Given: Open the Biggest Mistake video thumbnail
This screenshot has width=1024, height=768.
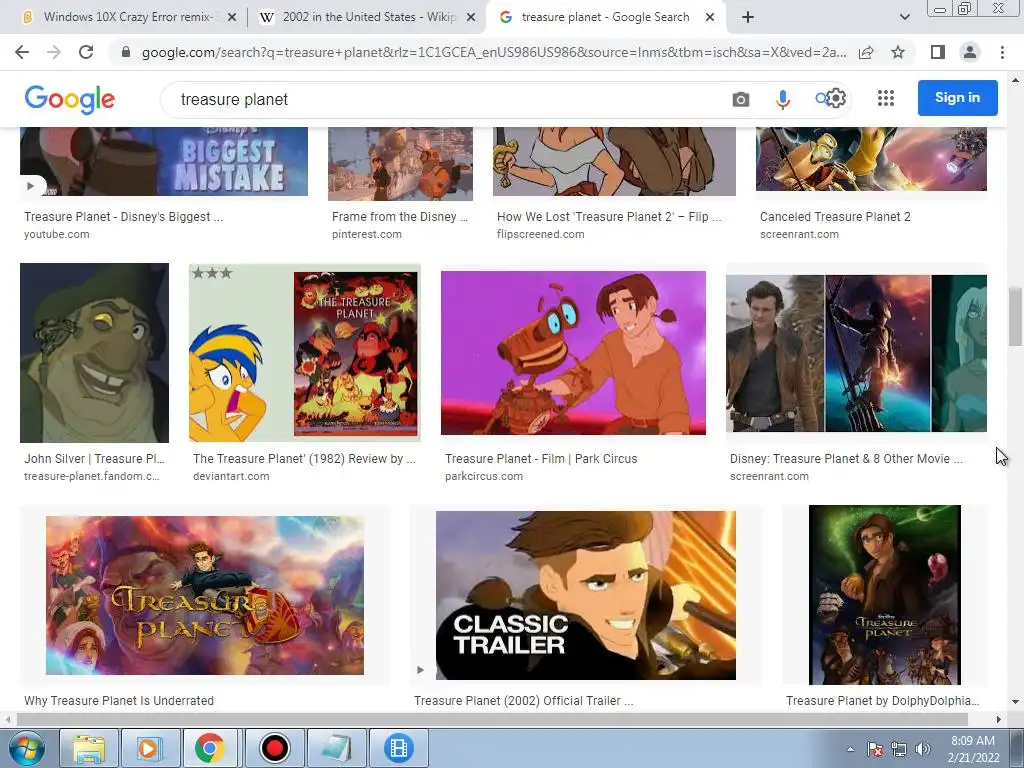Looking at the screenshot, I should [x=164, y=161].
